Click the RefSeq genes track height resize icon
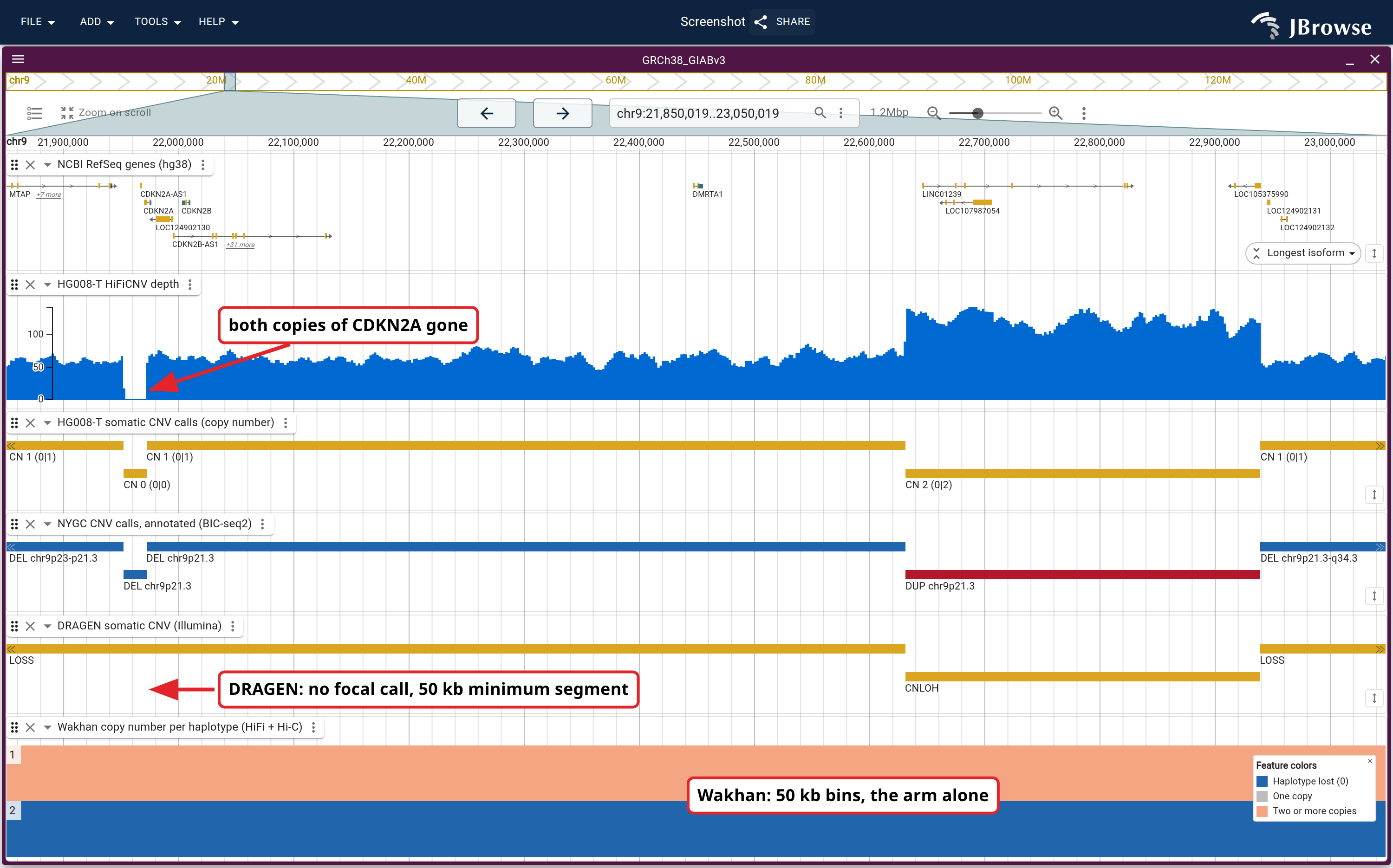 tap(1374, 253)
